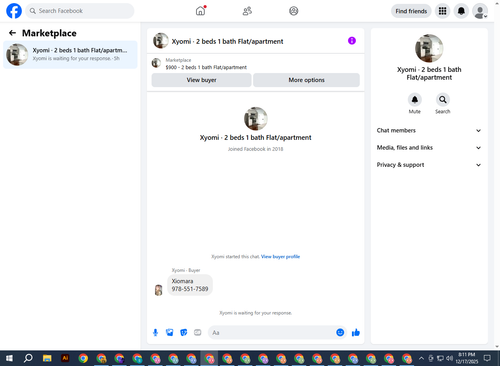Open the Friends icon in top navigation
This screenshot has height=366, width=500.
pos(247,11)
